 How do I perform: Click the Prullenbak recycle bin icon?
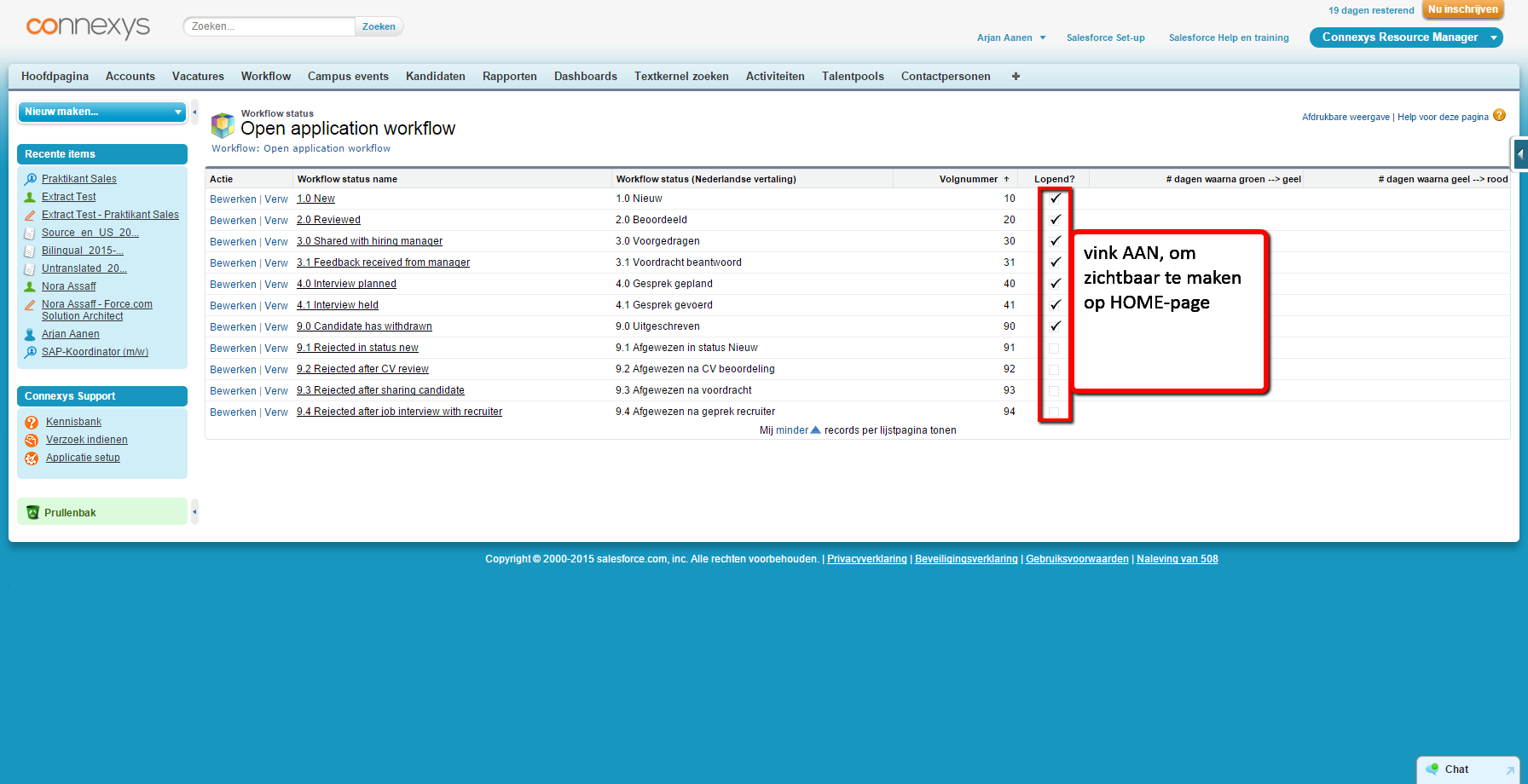coord(32,512)
